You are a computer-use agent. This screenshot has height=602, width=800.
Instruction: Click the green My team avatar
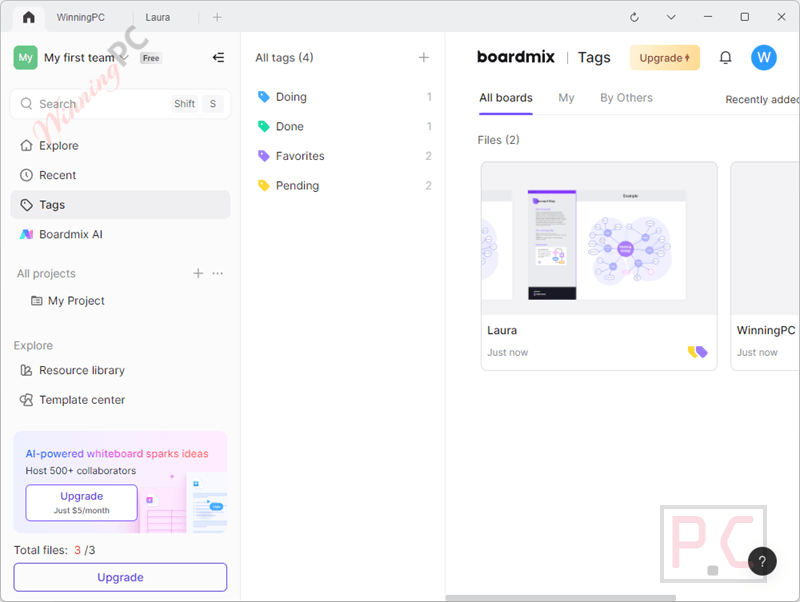click(26, 58)
